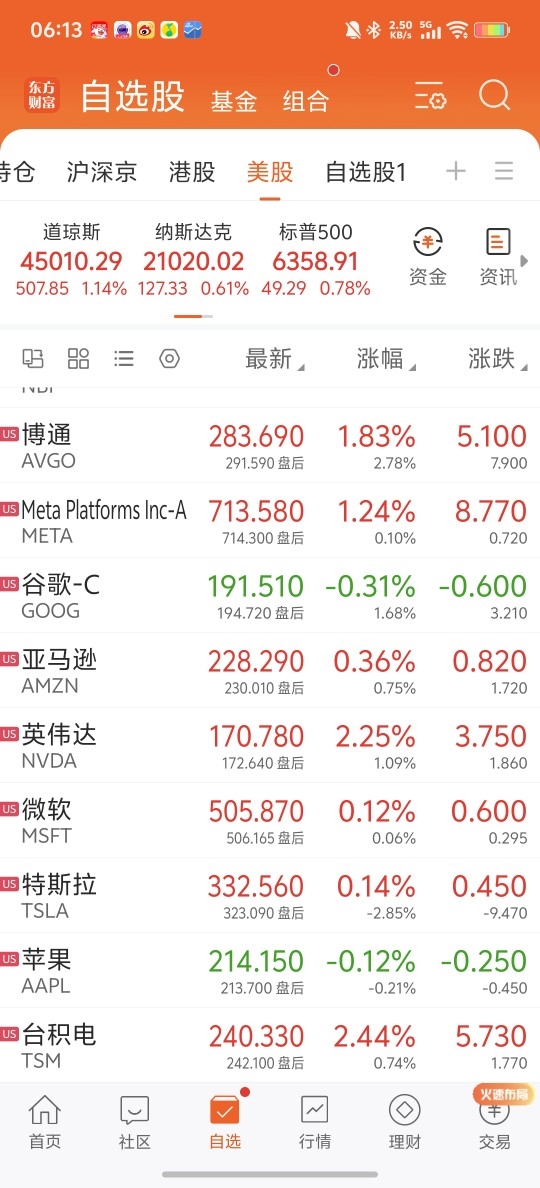Add a new group with plus icon

coord(455,171)
